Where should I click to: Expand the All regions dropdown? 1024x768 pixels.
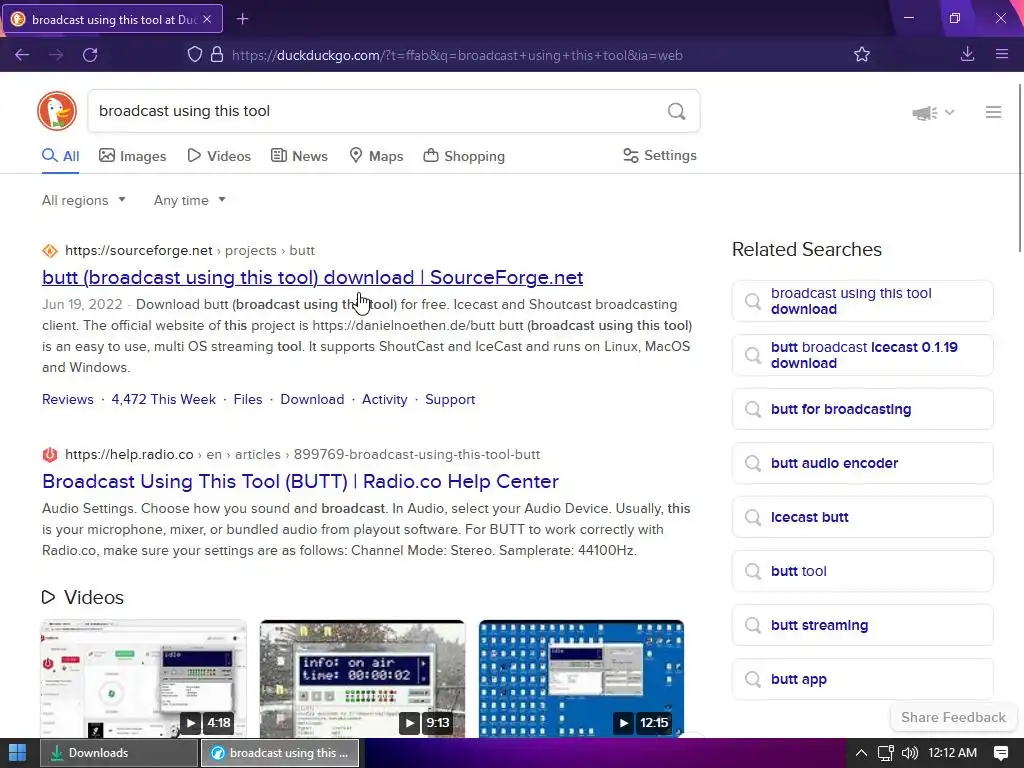tap(84, 200)
